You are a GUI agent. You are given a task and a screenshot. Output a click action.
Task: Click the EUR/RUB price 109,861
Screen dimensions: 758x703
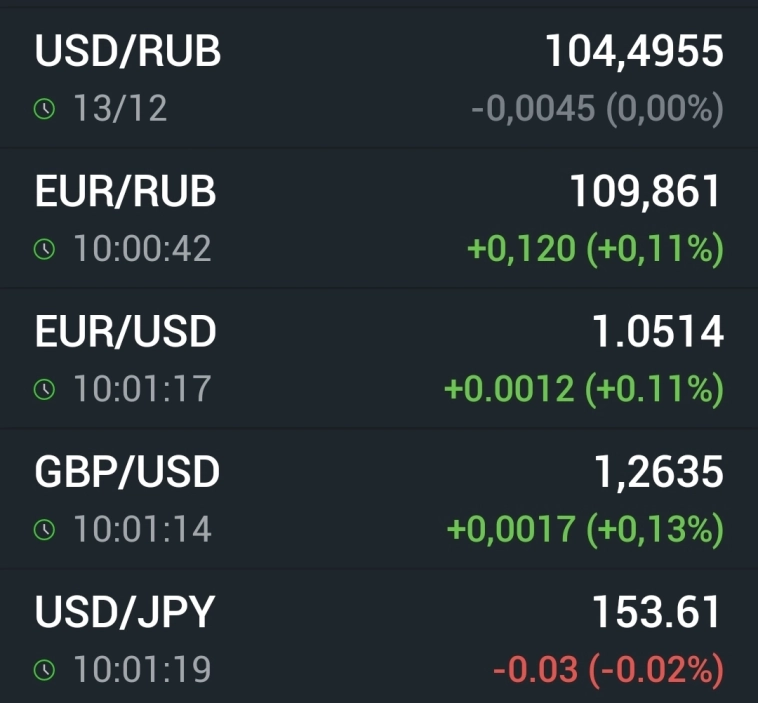click(x=645, y=192)
